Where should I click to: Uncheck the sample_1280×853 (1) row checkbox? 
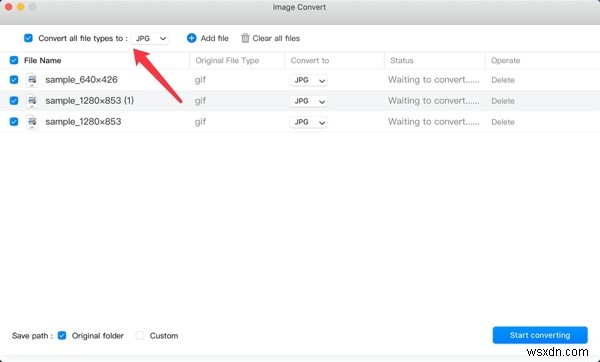(14, 101)
